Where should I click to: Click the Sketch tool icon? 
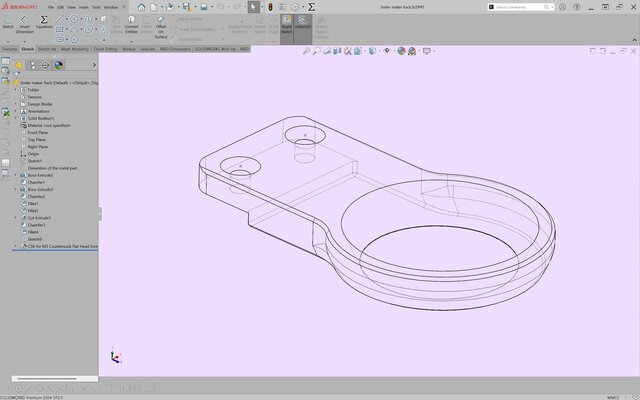coord(8,24)
